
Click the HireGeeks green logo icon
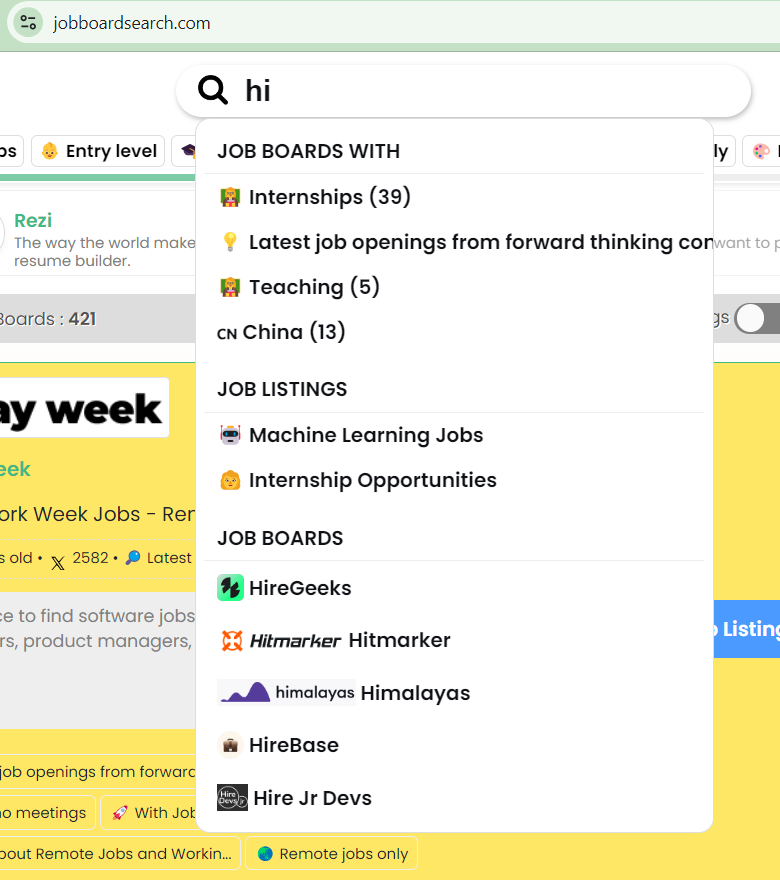coord(230,588)
